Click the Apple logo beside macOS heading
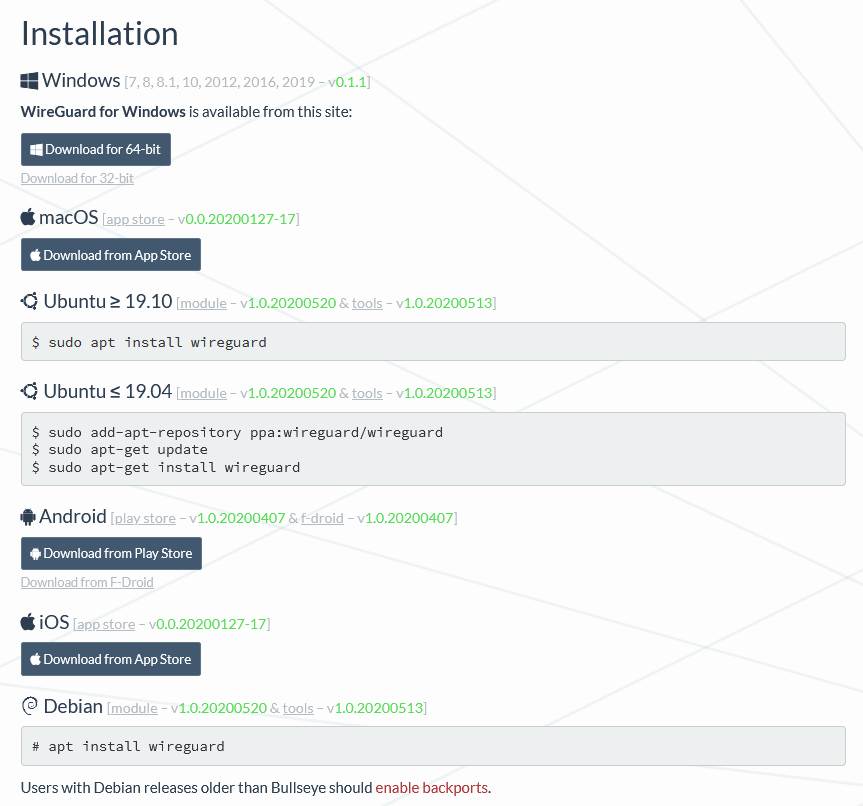The image size is (863, 806). pos(28,217)
